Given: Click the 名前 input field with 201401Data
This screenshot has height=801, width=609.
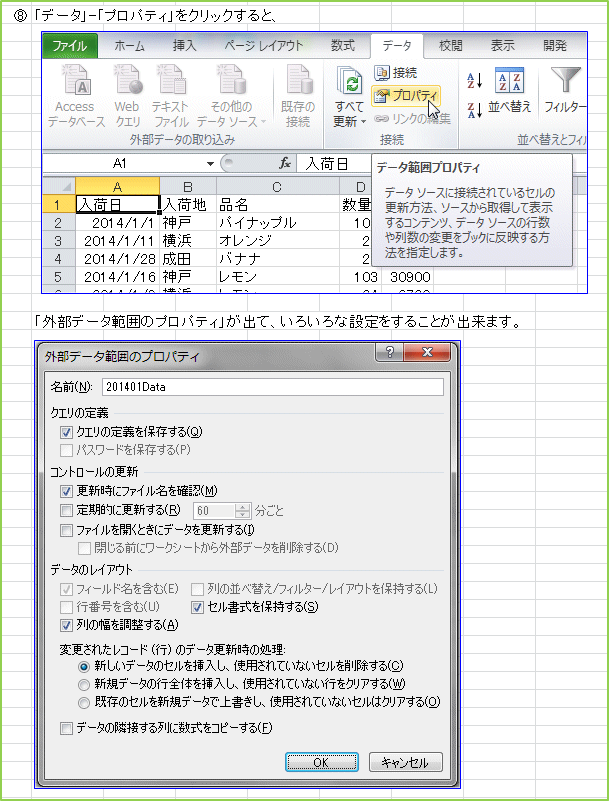Looking at the screenshot, I should [273, 387].
